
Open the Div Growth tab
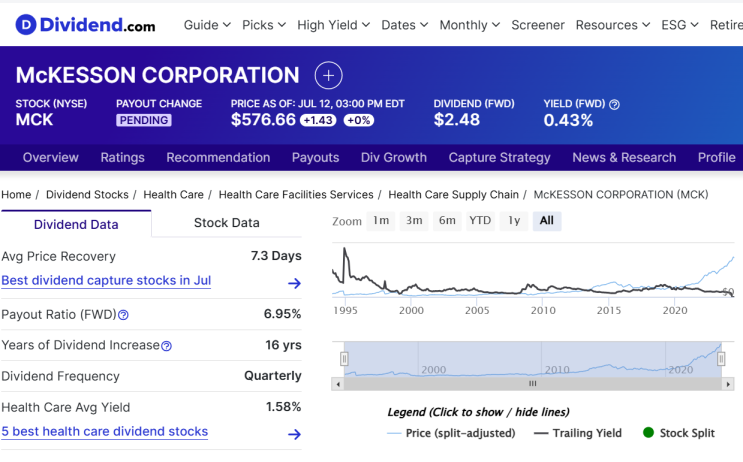393,157
